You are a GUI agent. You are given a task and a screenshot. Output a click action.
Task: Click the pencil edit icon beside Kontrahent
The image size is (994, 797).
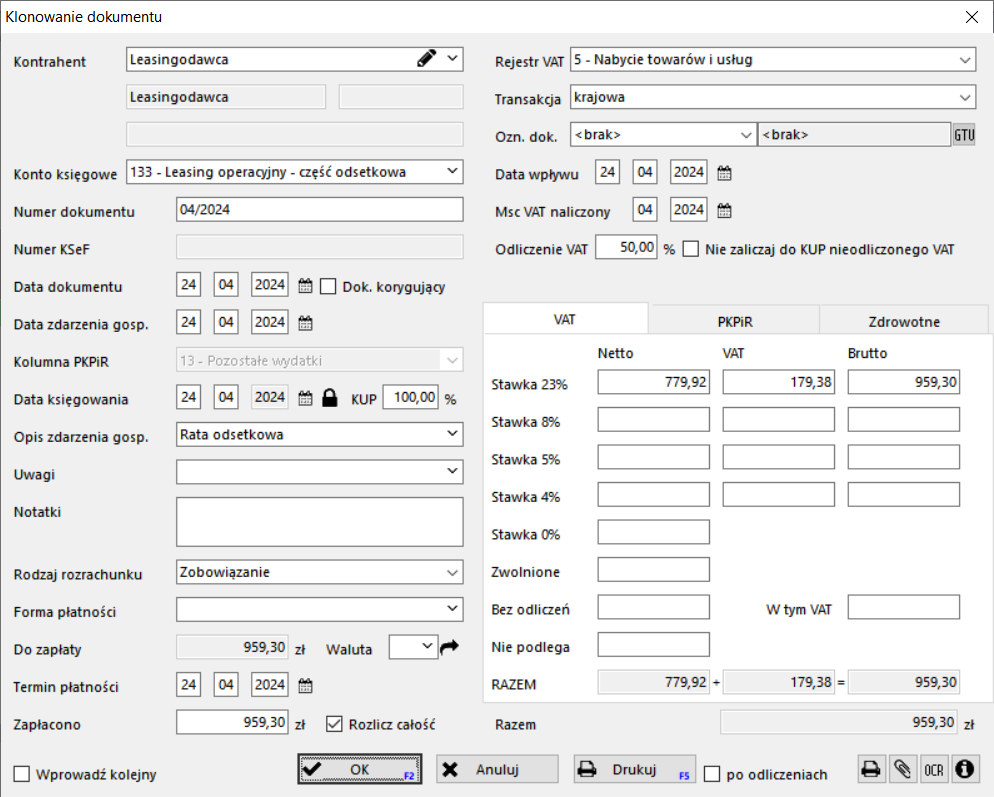pos(427,59)
